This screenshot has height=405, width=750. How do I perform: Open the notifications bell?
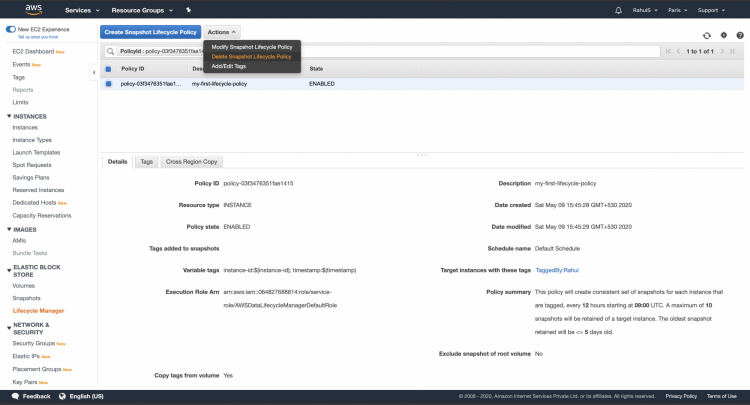[617, 10]
